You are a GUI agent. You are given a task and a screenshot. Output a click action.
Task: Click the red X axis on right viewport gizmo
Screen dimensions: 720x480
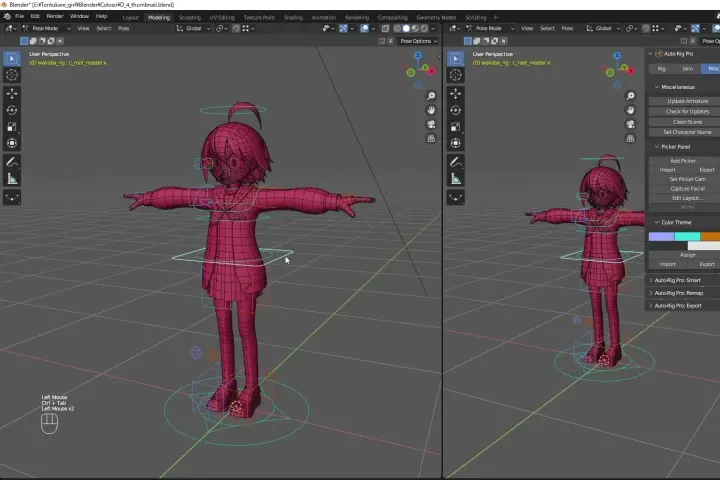coord(631,71)
